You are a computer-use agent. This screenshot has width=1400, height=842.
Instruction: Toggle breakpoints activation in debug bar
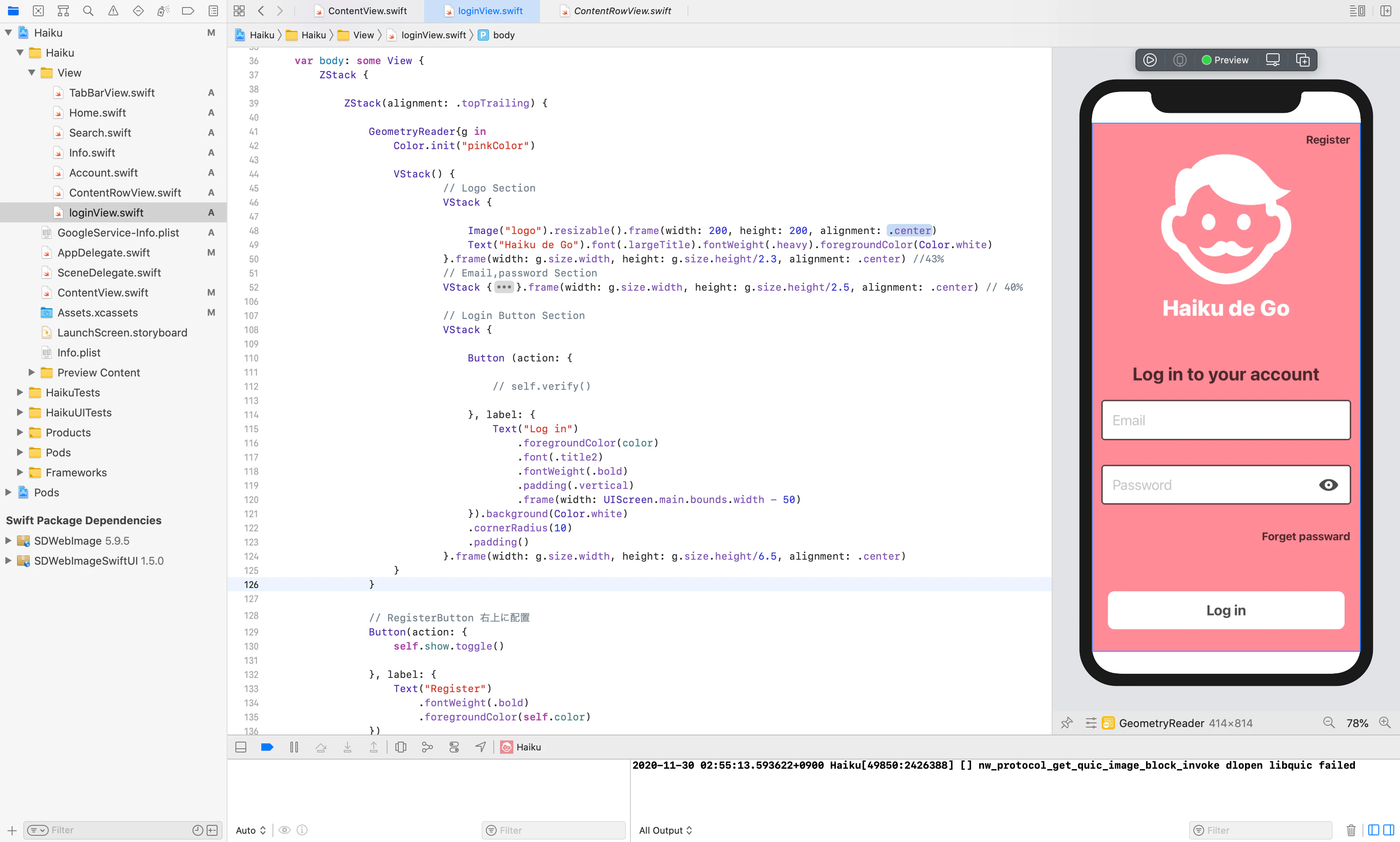267,747
